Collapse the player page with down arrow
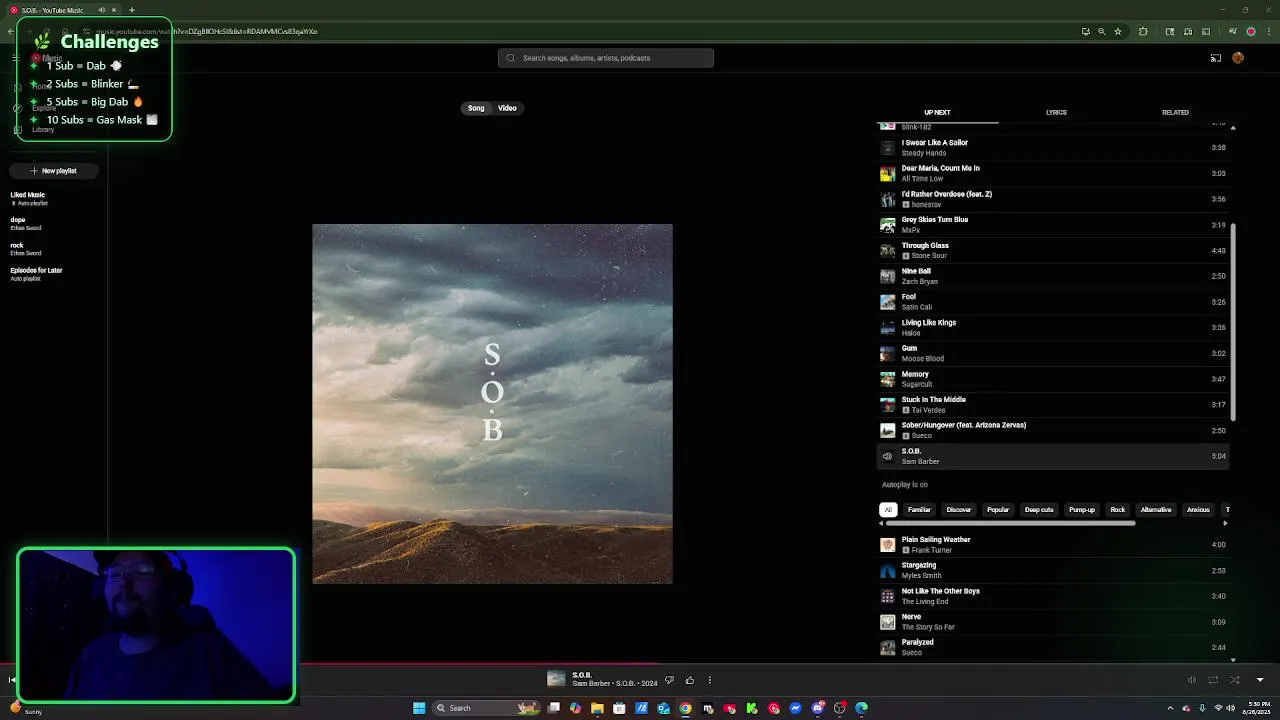1280x720 pixels. (1260, 680)
